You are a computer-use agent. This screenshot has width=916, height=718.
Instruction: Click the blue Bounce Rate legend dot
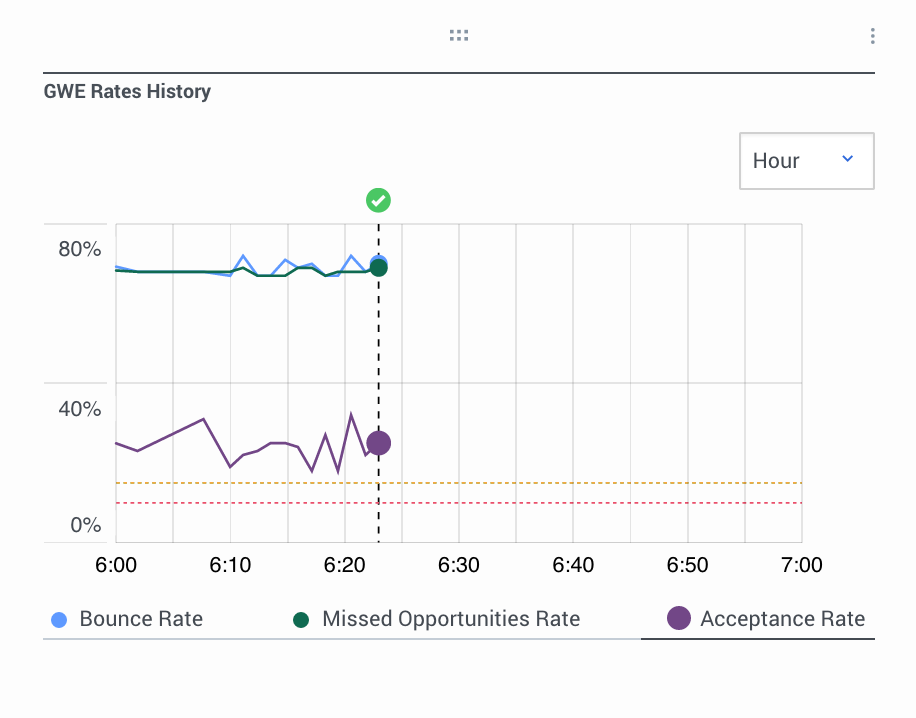click(59, 620)
